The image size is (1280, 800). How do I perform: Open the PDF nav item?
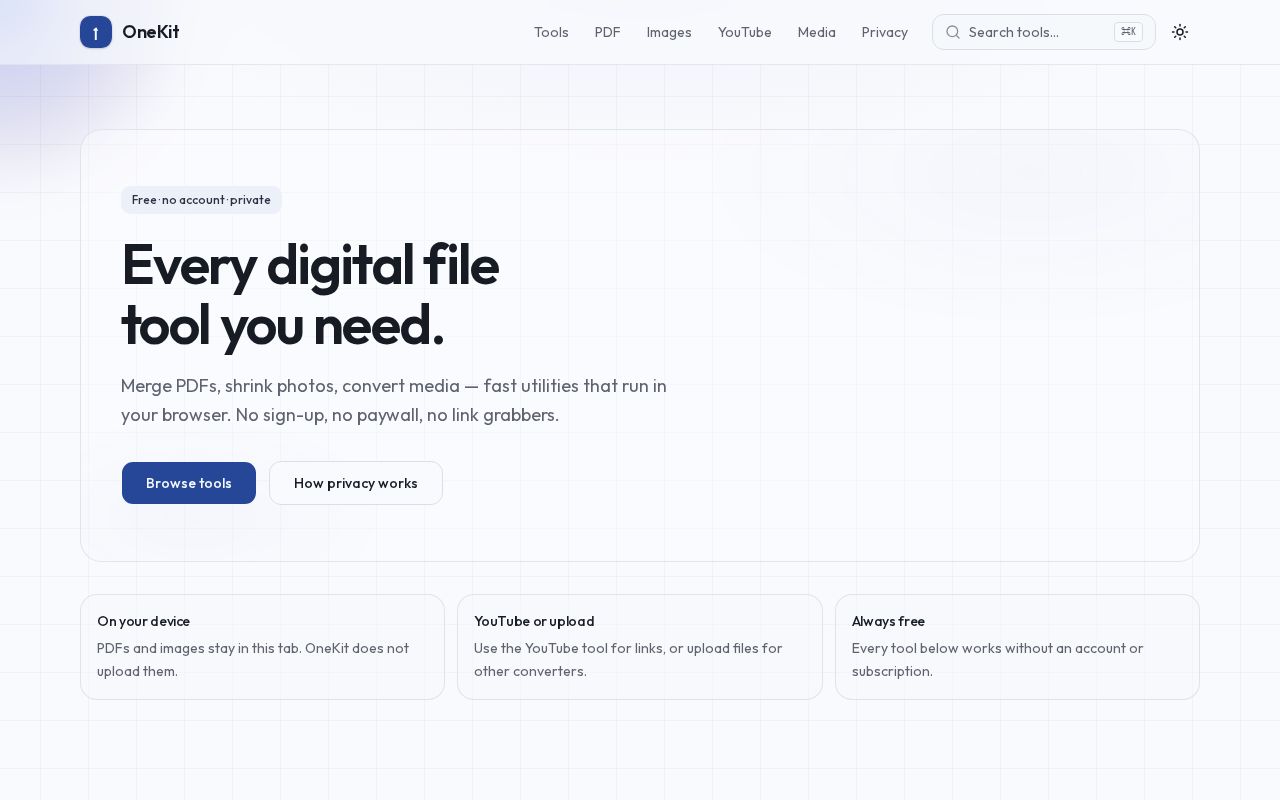coord(608,32)
